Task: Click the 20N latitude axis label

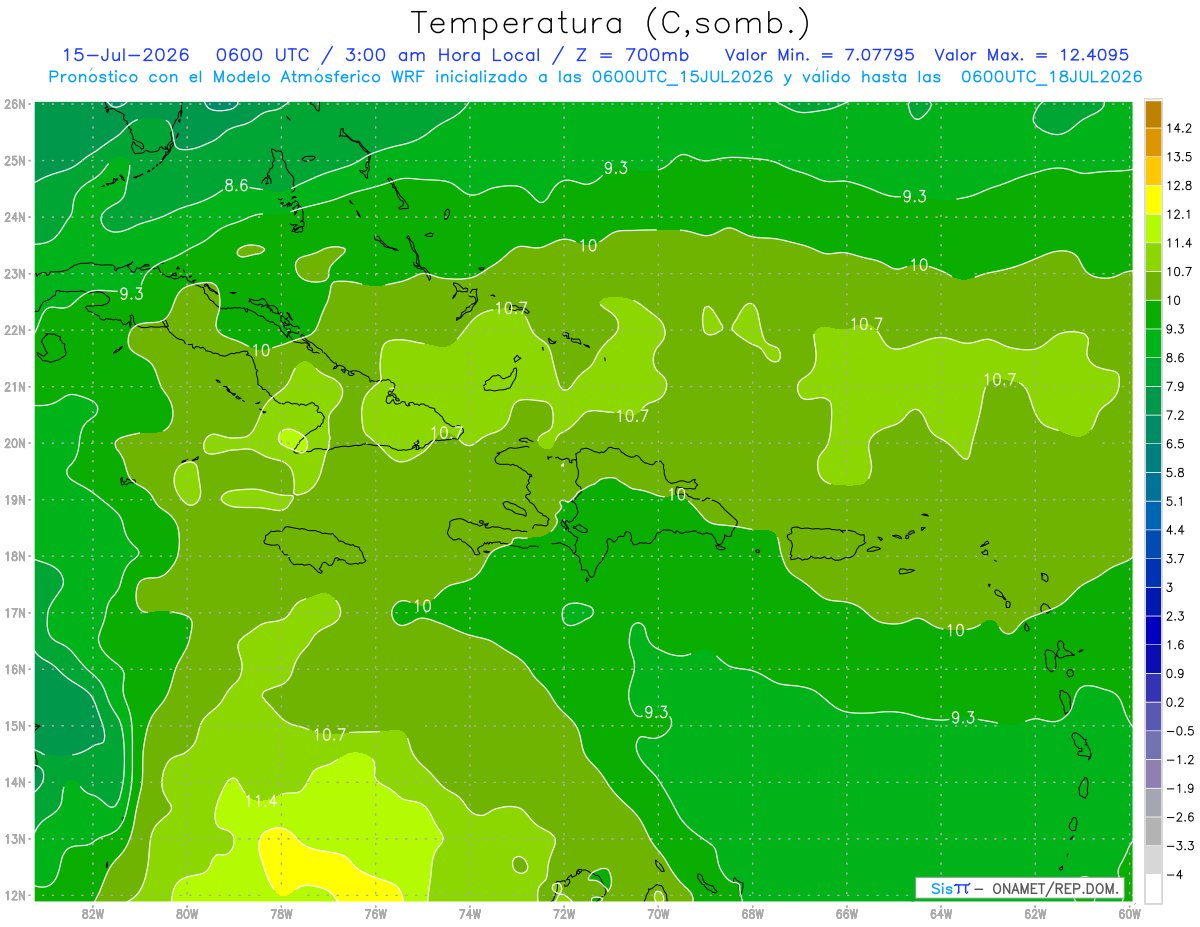Action: (x=15, y=443)
